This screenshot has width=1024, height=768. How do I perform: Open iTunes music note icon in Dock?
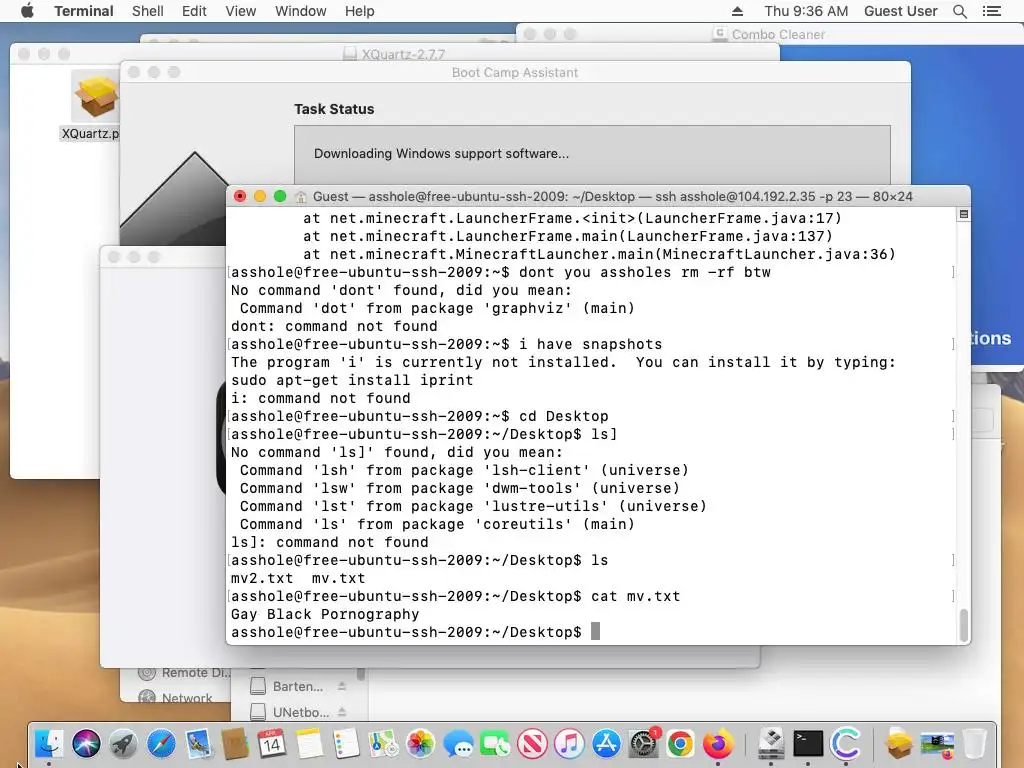tap(569, 744)
